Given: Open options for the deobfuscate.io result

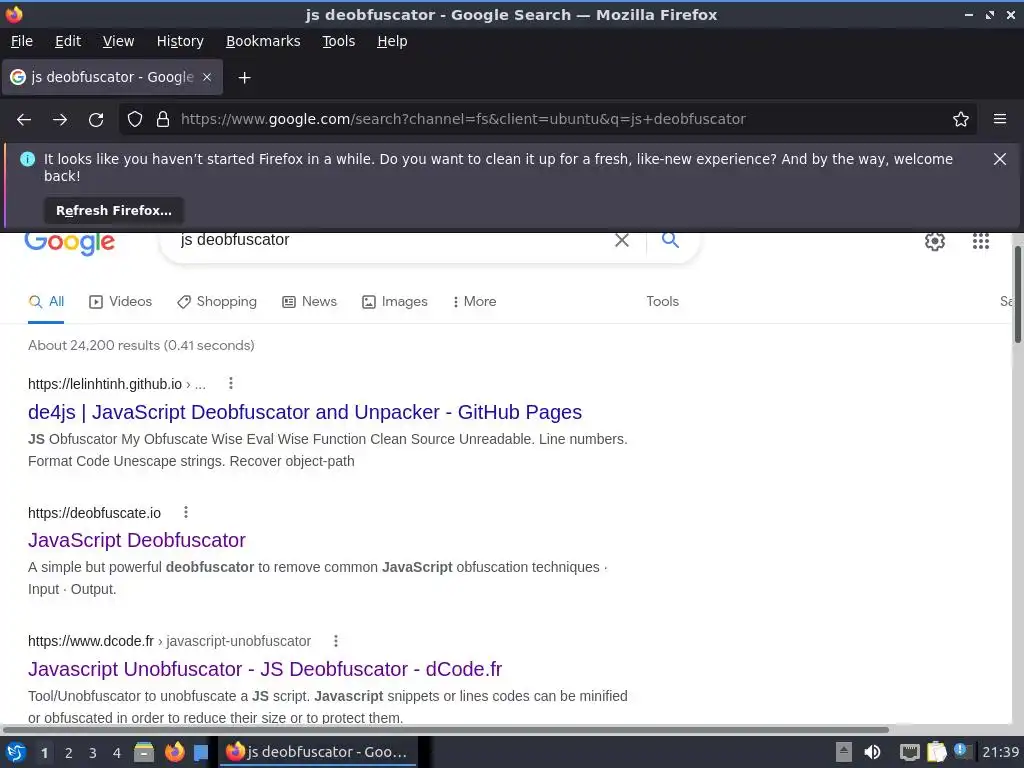Looking at the screenshot, I should (186, 512).
